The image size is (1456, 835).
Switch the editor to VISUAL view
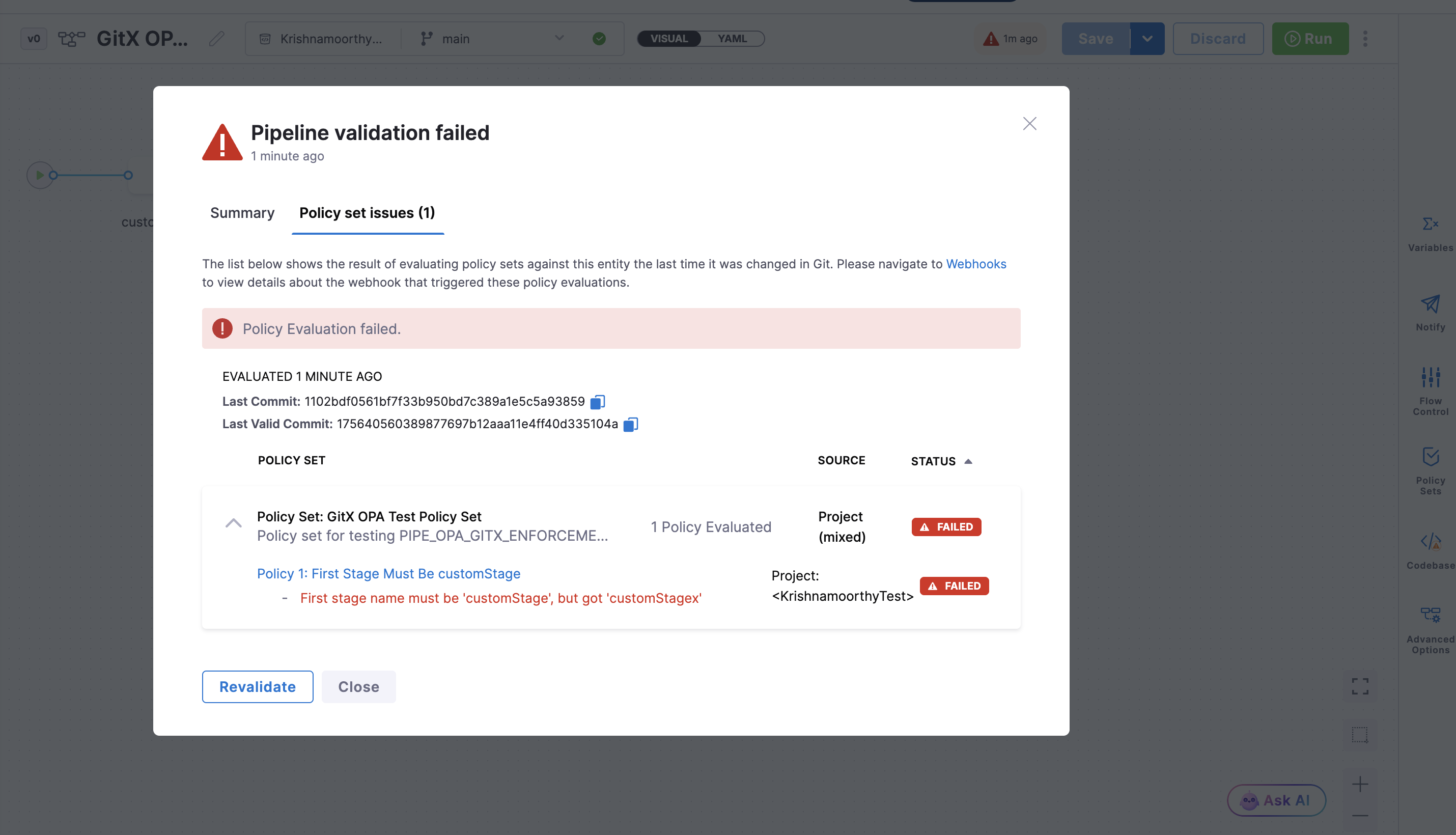[668, 38]
